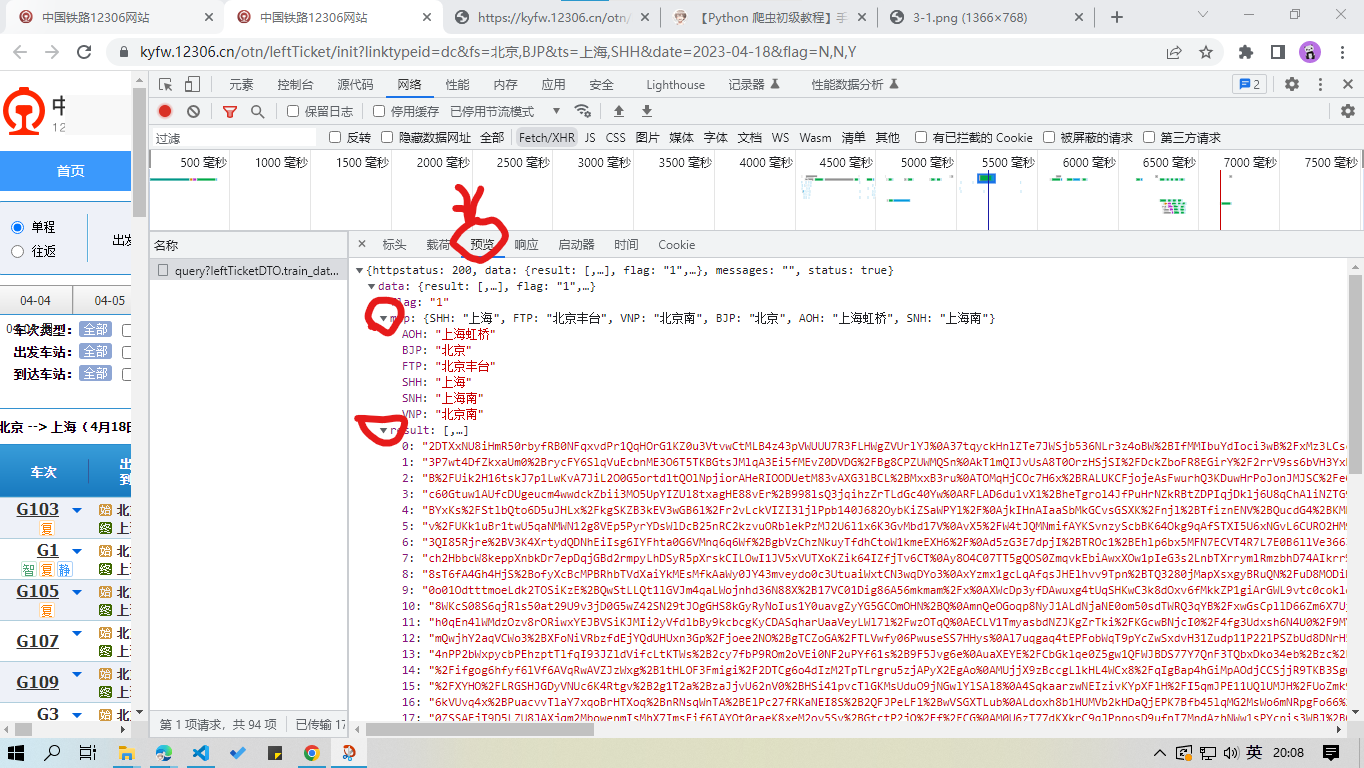Switch to the 标头 tab
Screen dimensions: 1364x768
click(x=394, y=244)
